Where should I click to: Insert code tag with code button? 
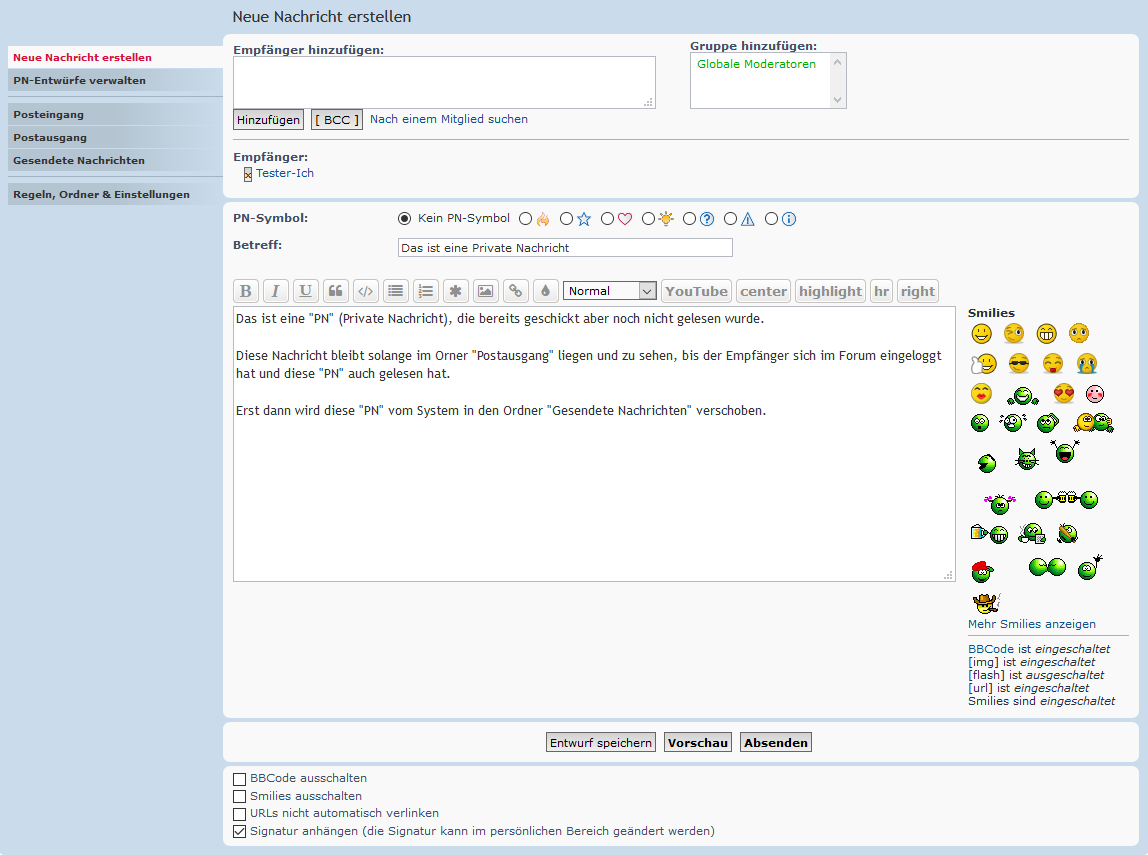[x=365, y=291]
